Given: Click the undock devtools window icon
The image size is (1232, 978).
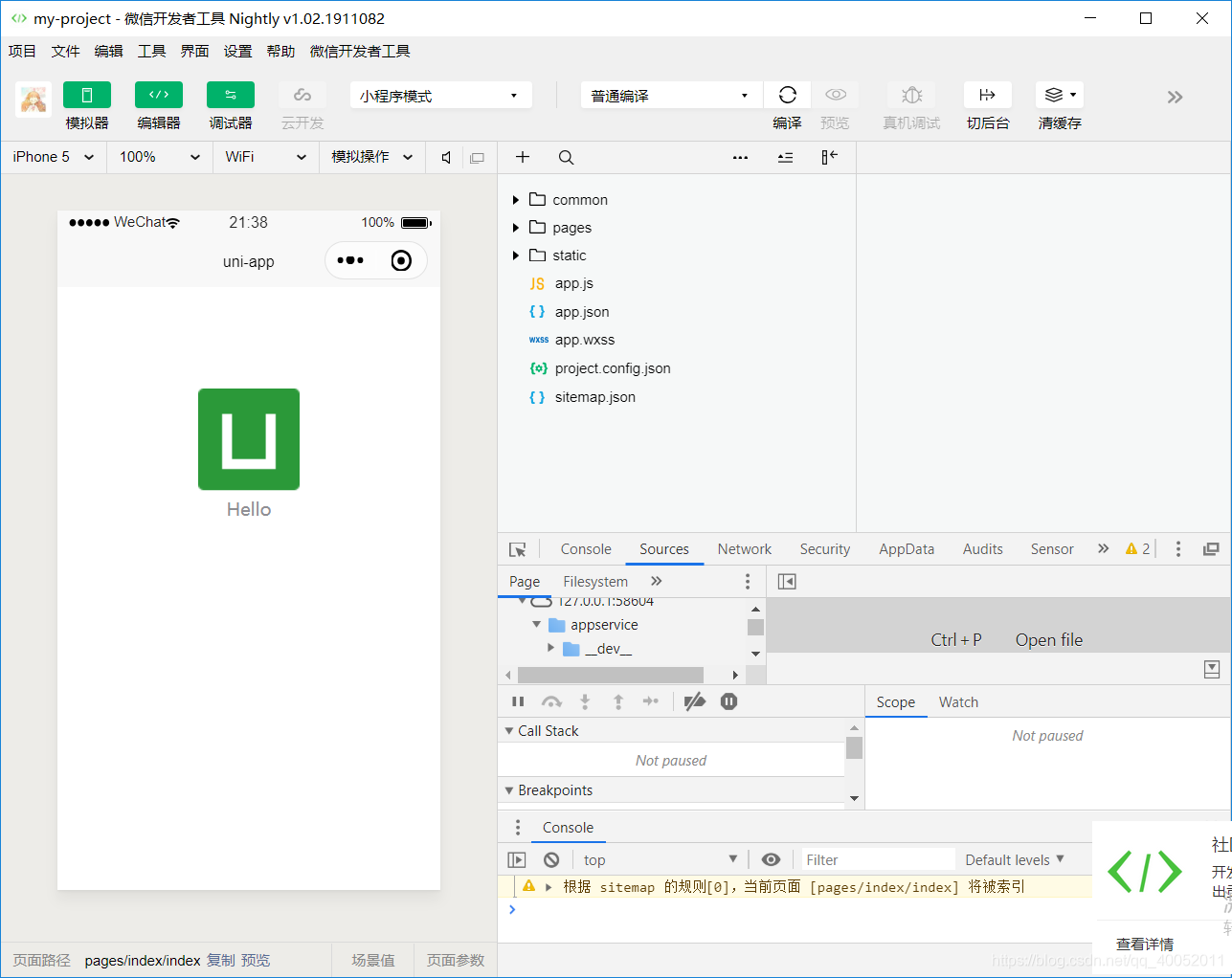Looking at the screenshot, I should pos(1211,549).
